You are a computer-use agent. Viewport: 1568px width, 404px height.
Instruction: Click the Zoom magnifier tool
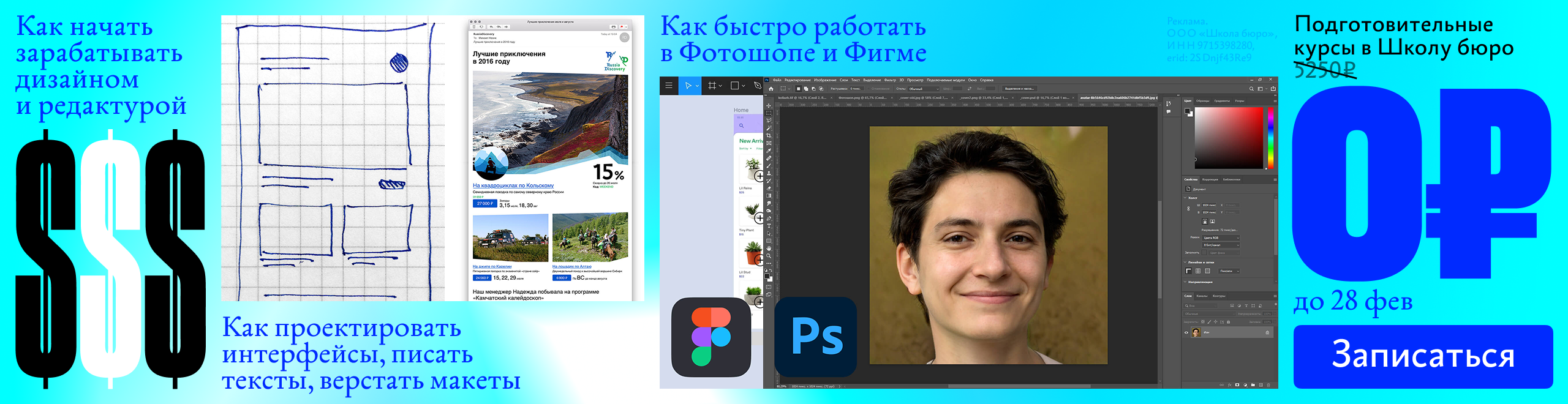[x=769, y=256]
